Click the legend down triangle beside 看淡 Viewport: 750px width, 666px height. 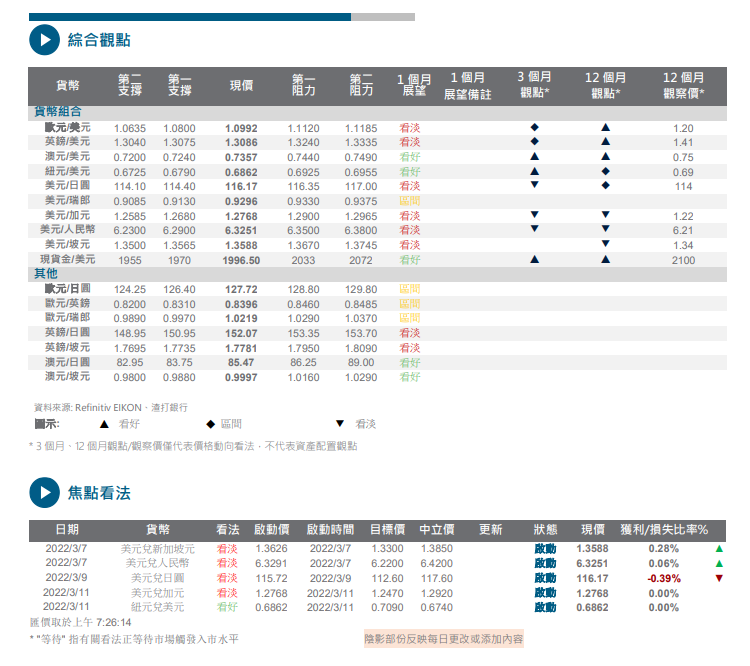(340, 423)
